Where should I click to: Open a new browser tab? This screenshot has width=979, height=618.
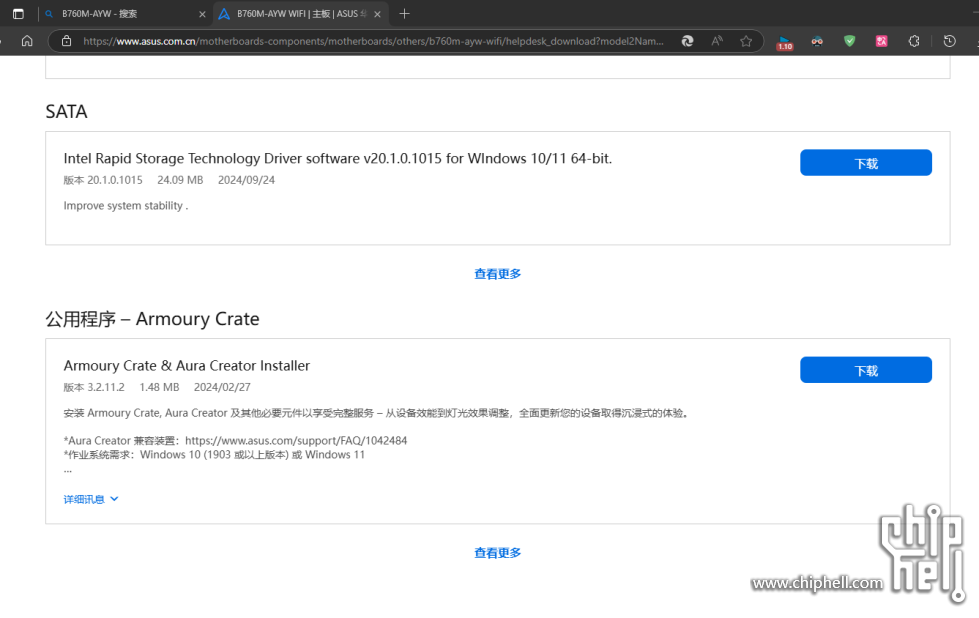click(x=405, y=14)
